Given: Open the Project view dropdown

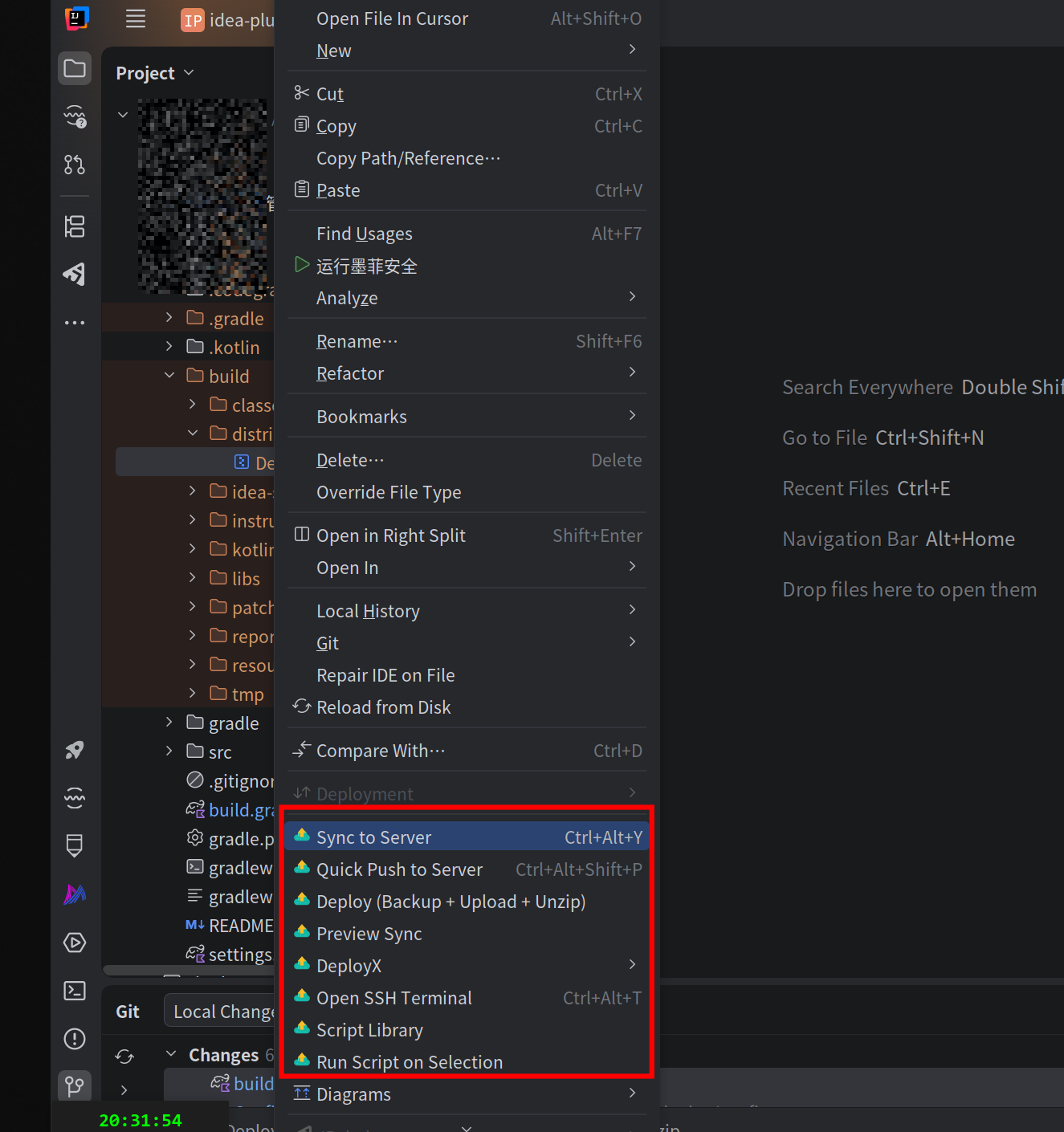Looking at the screenshot, I should click(x=155, y=73).
